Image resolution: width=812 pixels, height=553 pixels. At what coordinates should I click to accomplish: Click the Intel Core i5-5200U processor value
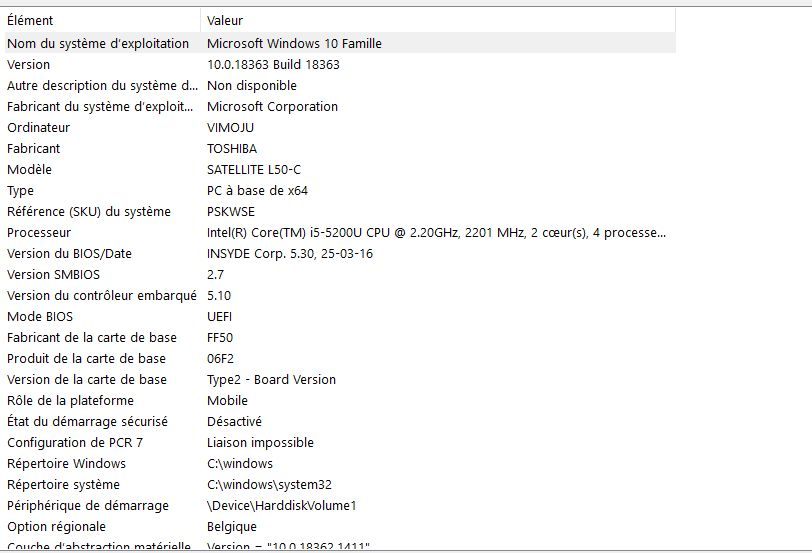click(x=437, y=232)
